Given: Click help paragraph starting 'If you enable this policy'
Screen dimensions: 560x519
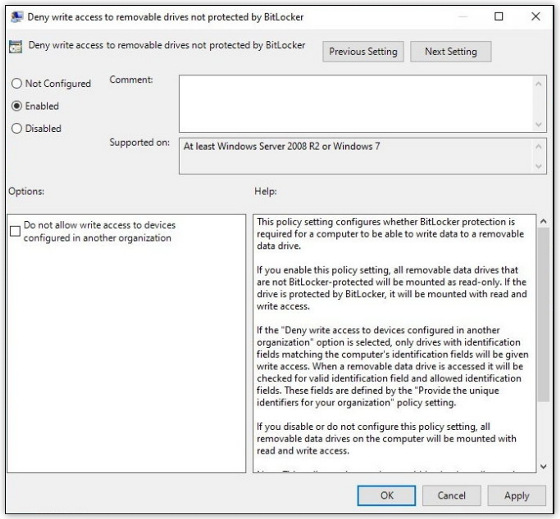Looking at the screenshot, I should click(x=392, y=288).
